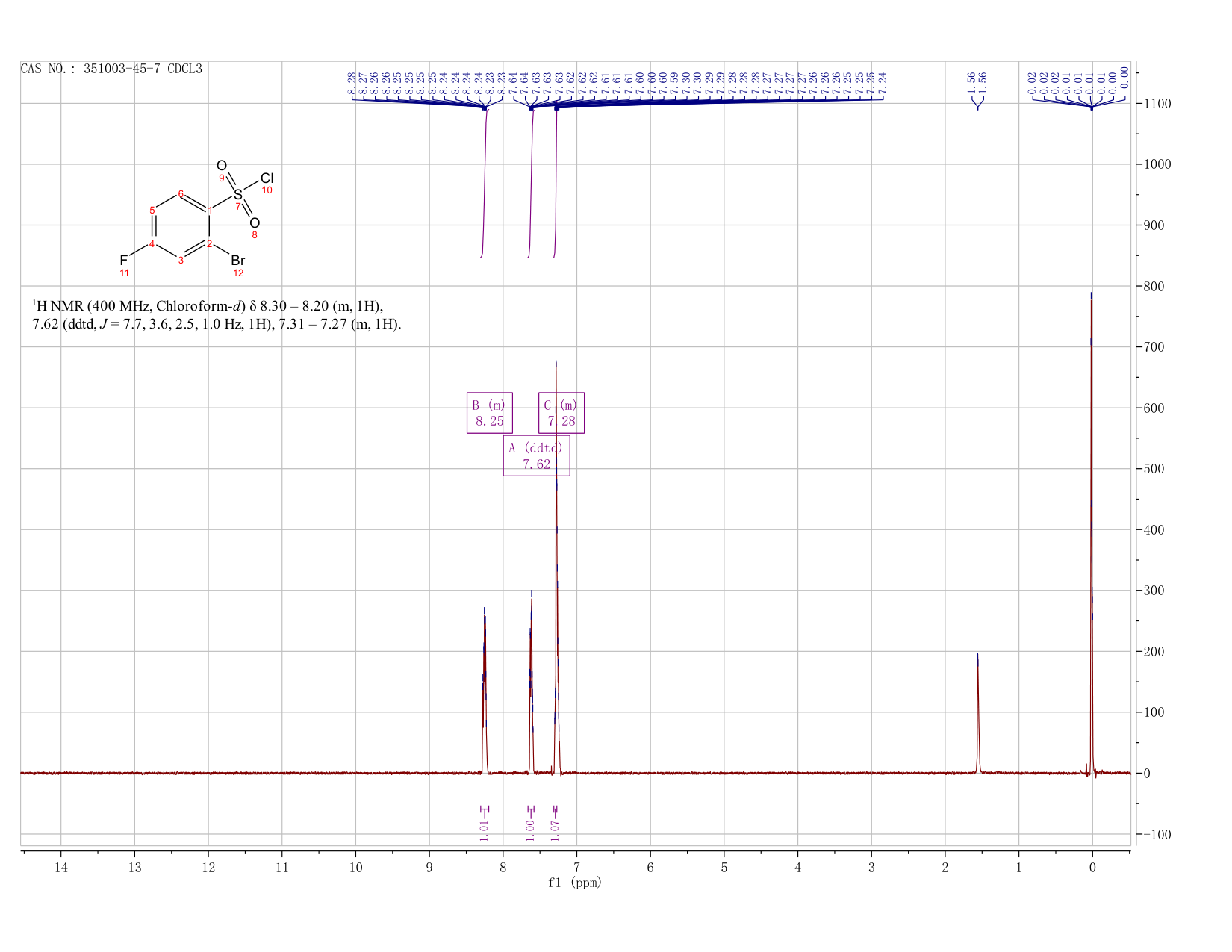The height and width of the screenshot is (952, 1232).
Task: Click the 1.01 integral value label
Action: (x=484, y=829)
